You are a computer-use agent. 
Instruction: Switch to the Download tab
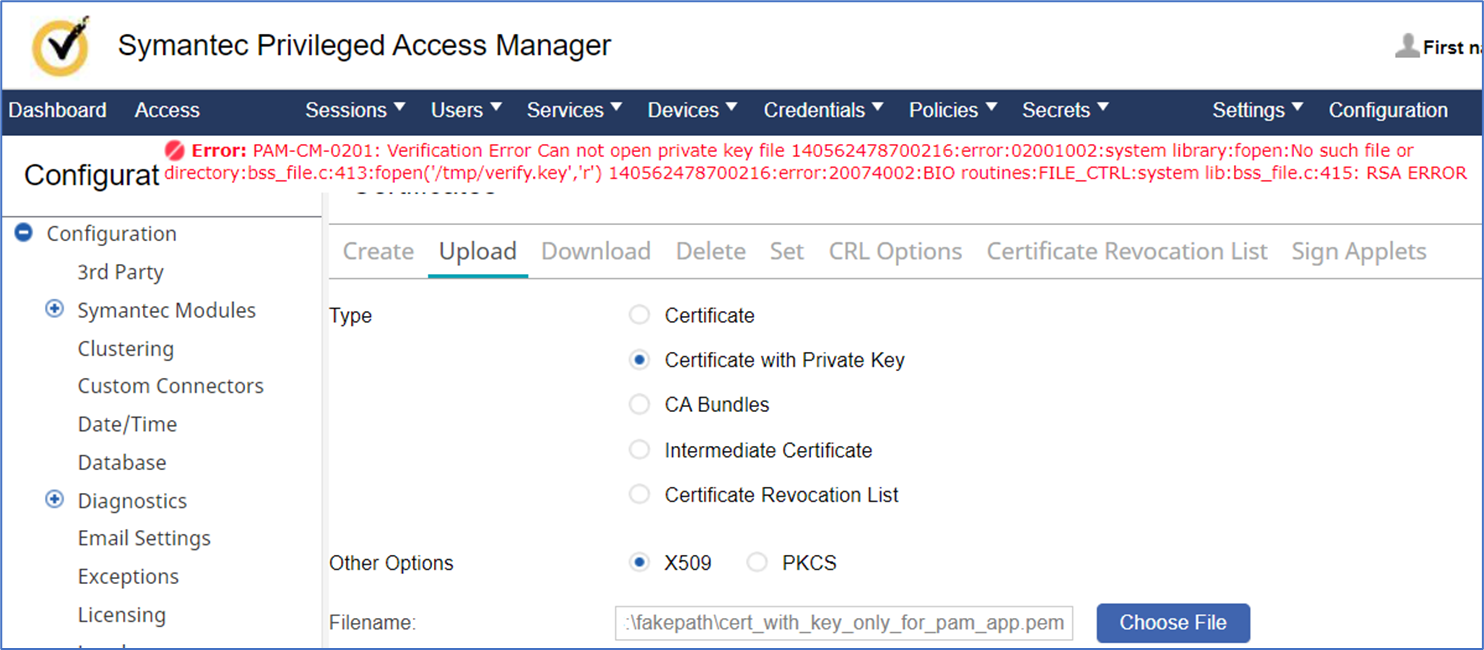596,251
